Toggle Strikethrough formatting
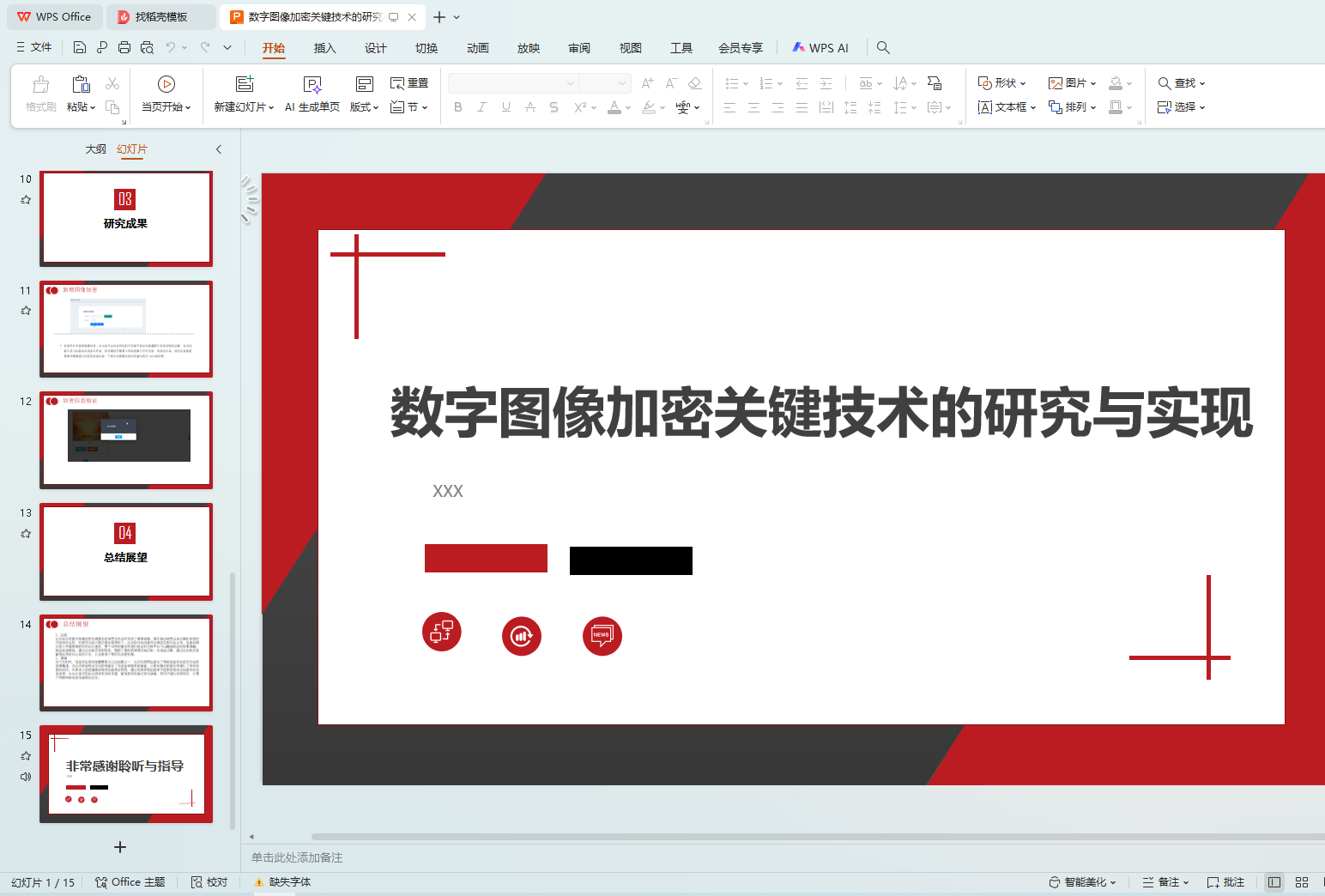This screenshot has width=1325, height=896. click(529, 107)
